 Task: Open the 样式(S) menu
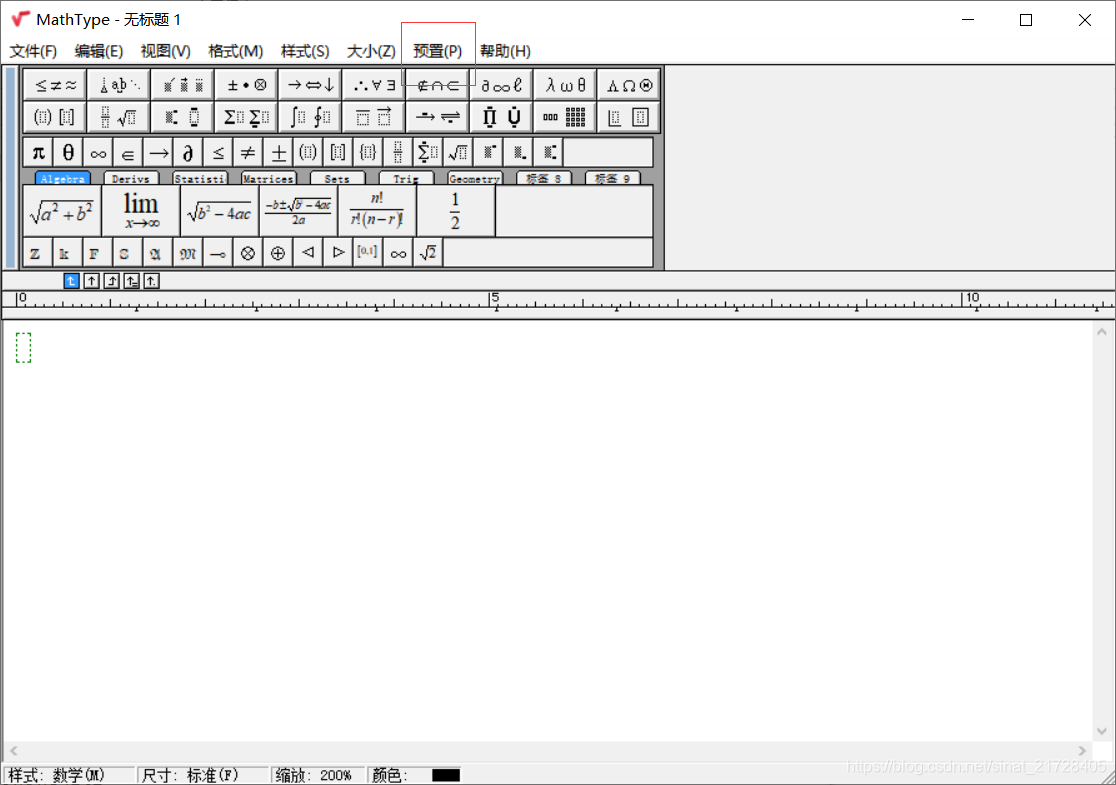(x=305, y=51)
